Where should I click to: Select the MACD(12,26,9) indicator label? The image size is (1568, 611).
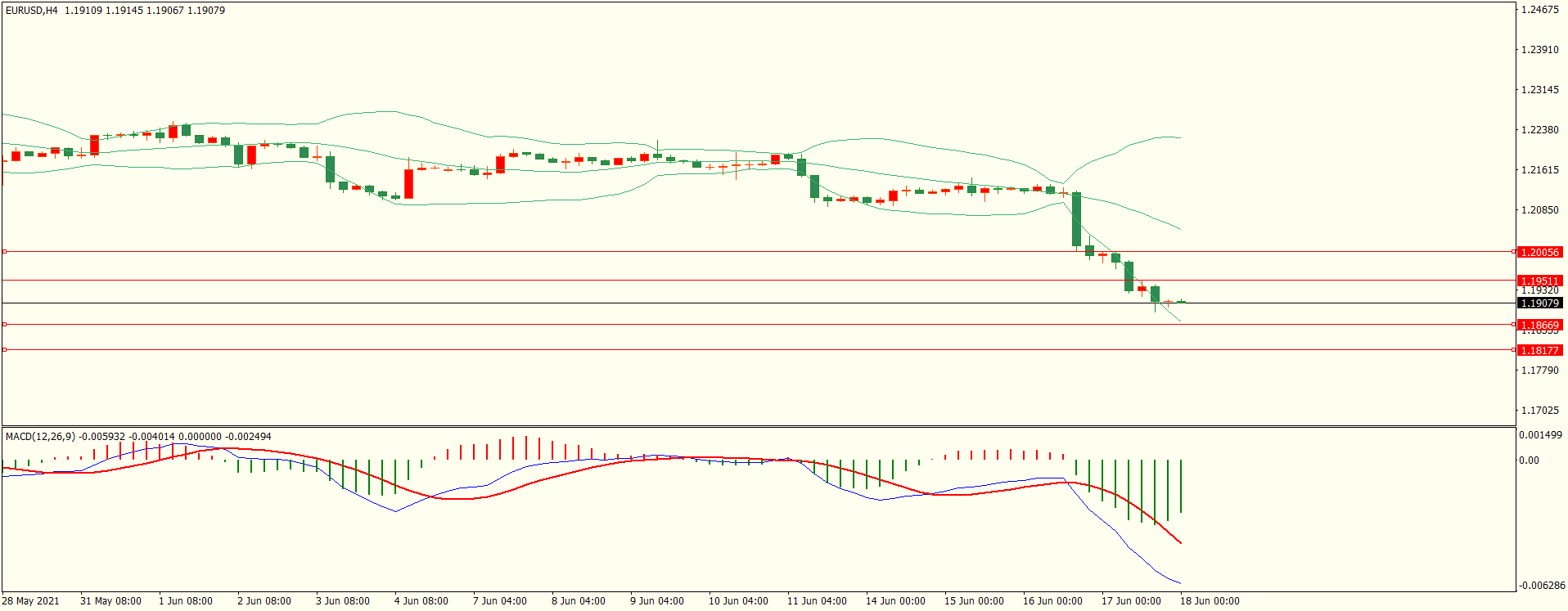click(40, 437)
